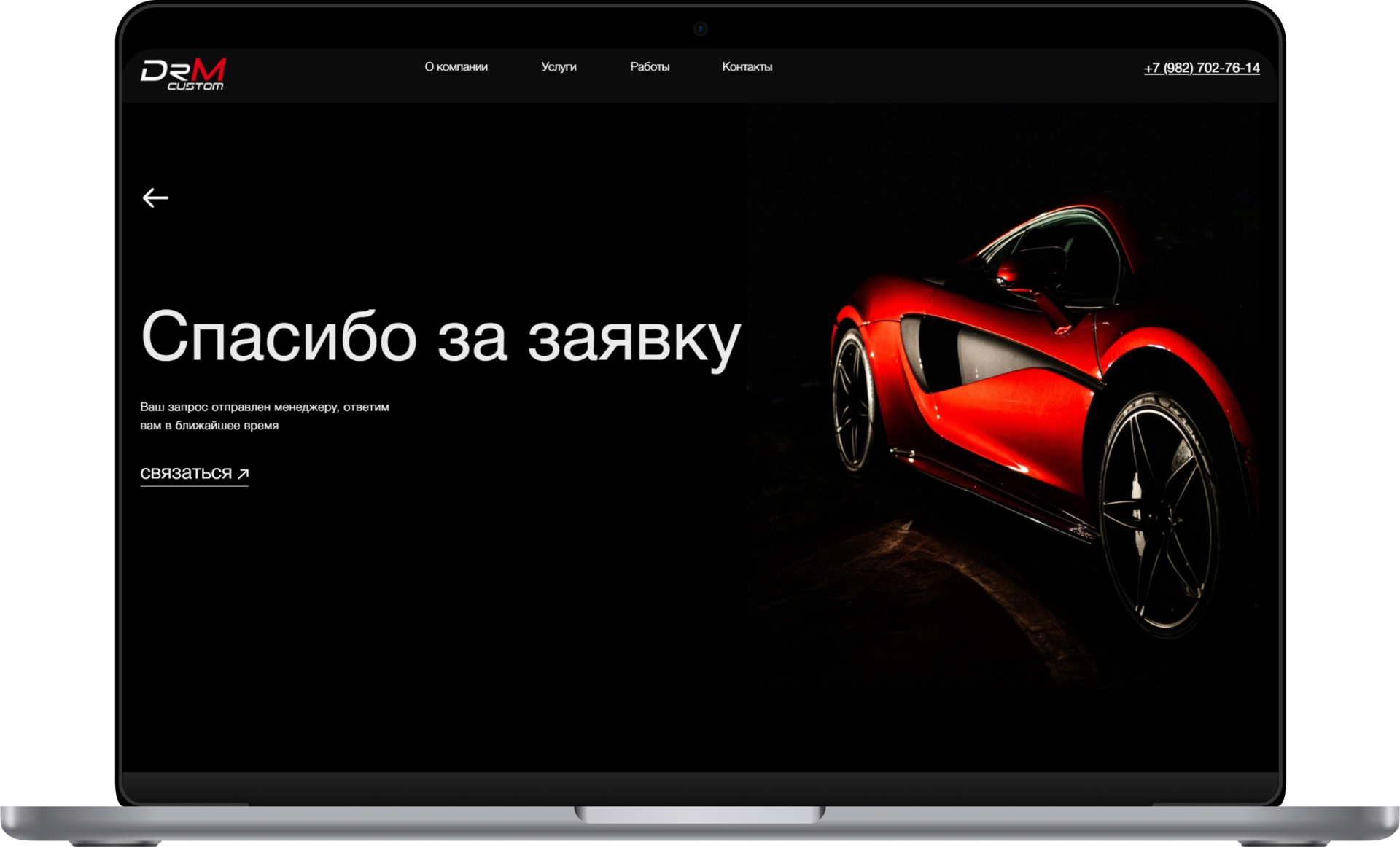The width and height of the screenshot is (1400, 847).
Task: Click the word Custom in logo
Action: point(195,87)
